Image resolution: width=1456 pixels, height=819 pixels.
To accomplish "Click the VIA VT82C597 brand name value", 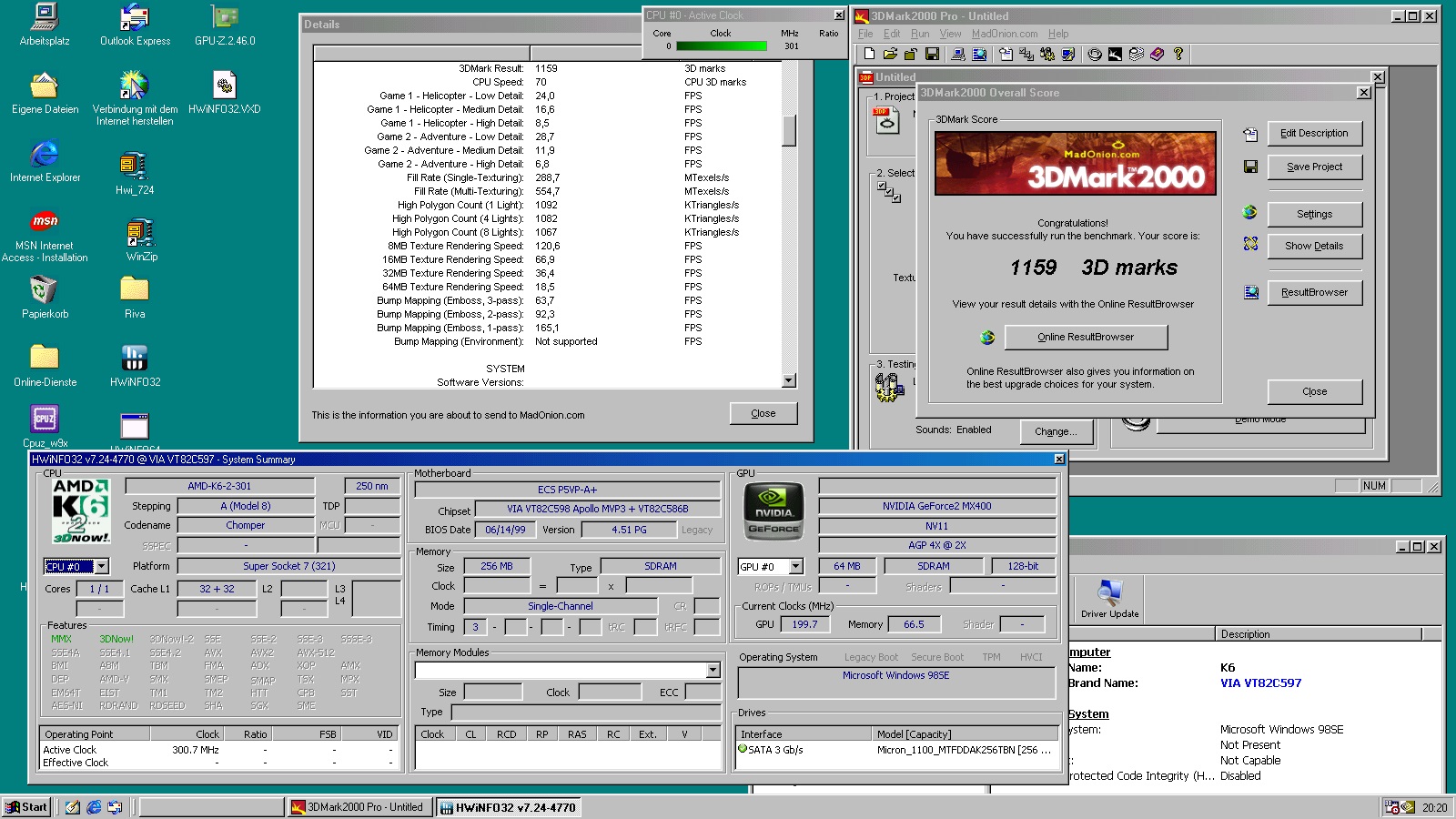I will tap(1260, 683).
